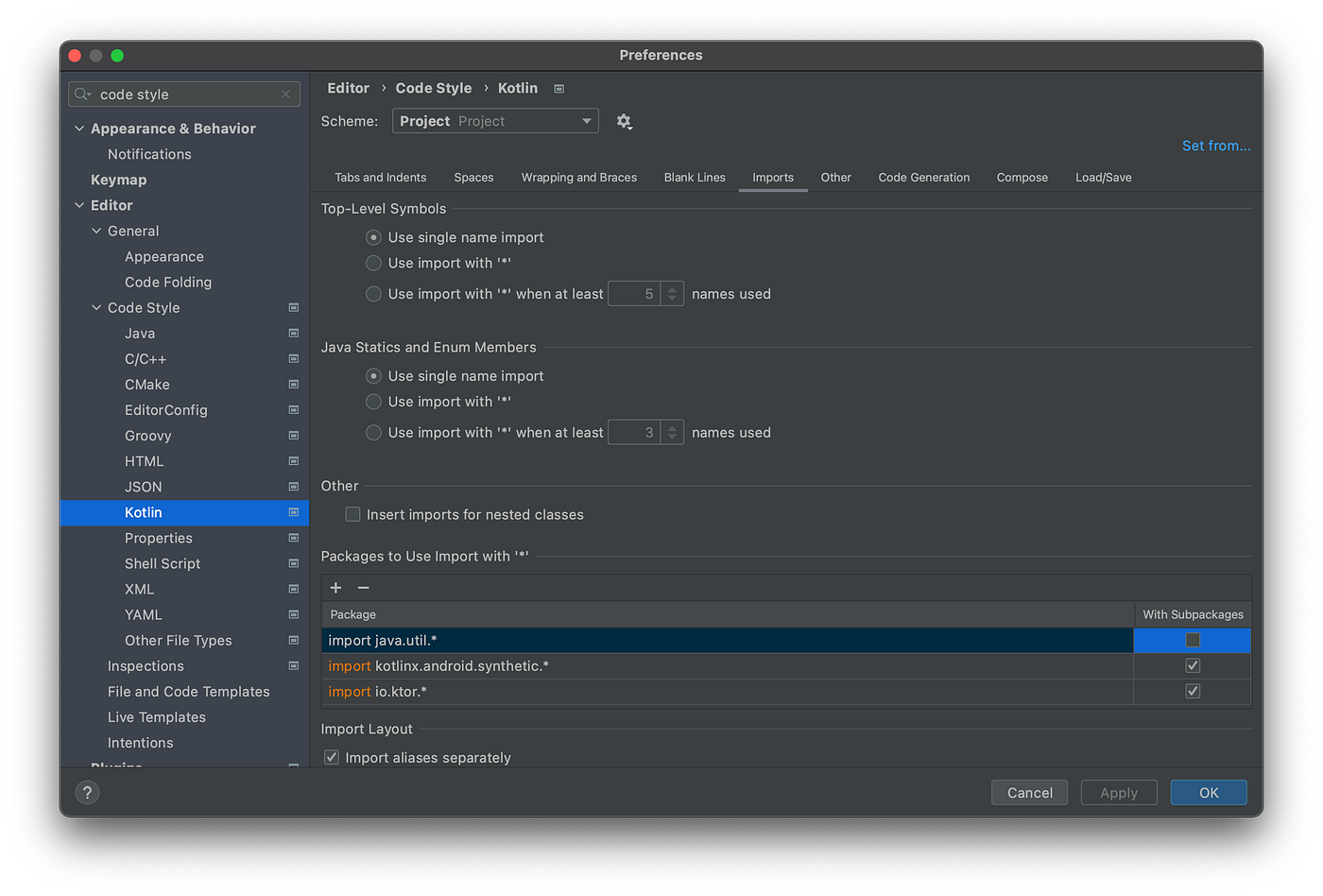
Task: Click the Set from... link
Action: pos(1216,146)
